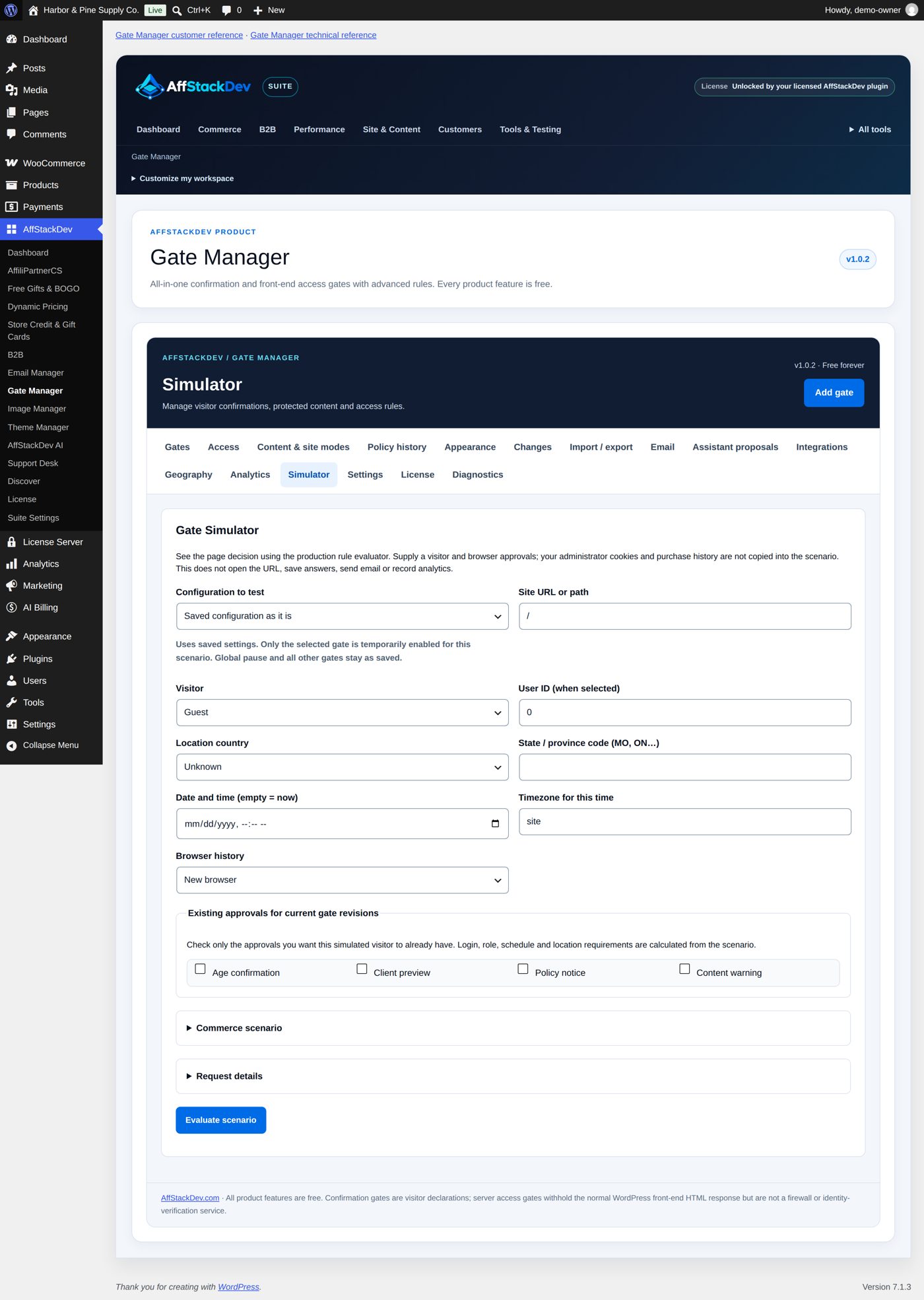Click the Collapse Menu arrow icon
Viewport: 924px width, 1300px height.
tap(11, 745)
